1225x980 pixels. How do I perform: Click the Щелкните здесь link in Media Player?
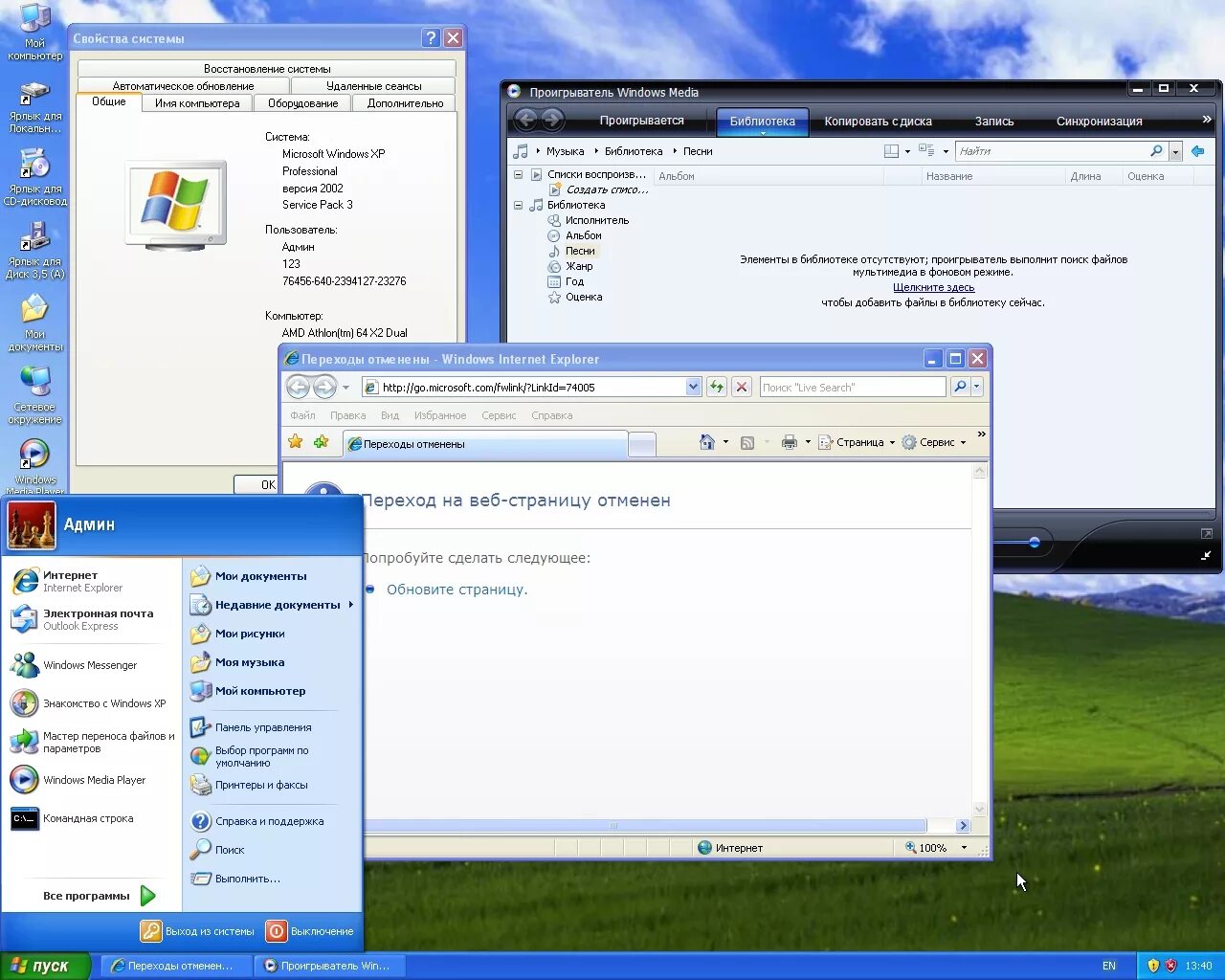pos(933,286)
